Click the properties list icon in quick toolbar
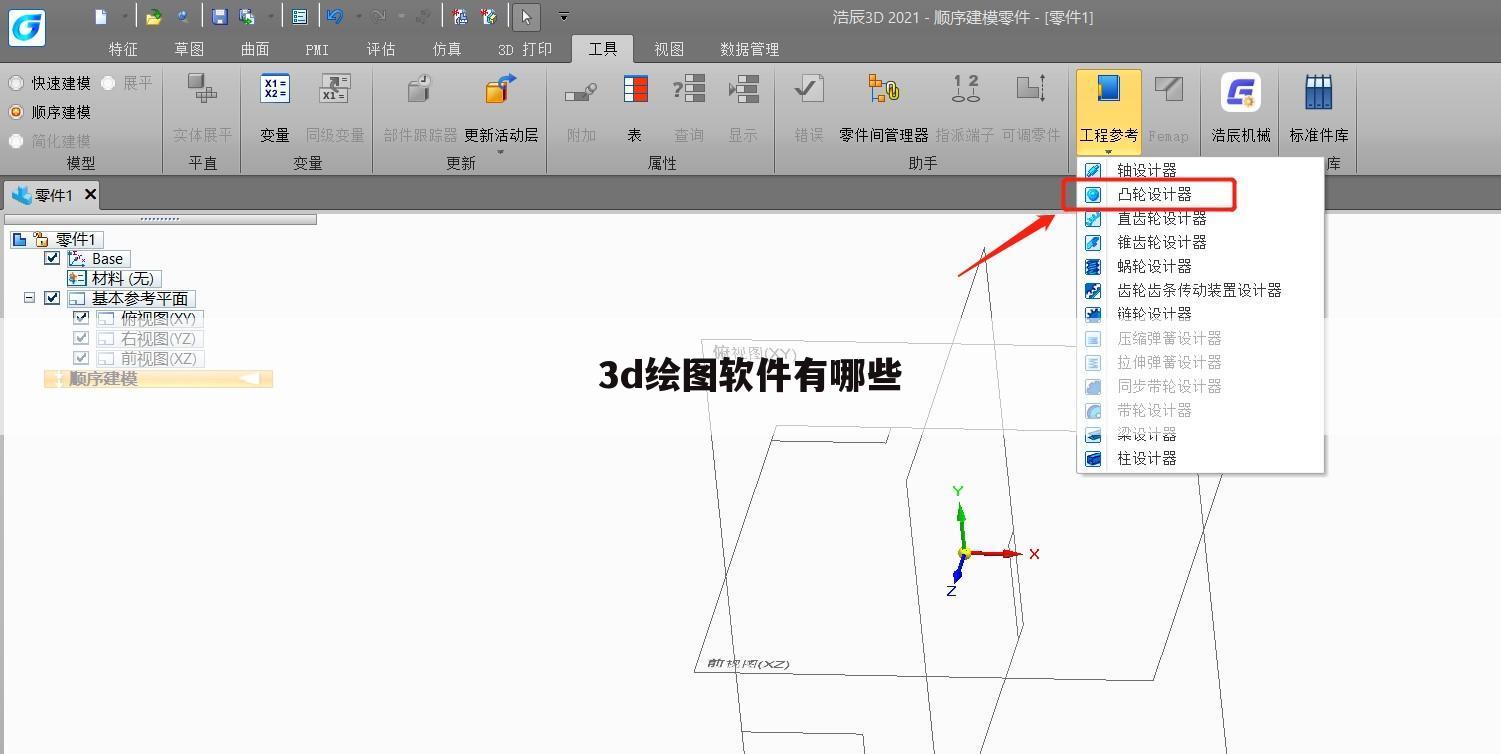Image resolution: width=1501 pixels, height=754 pixels. [299, 16]
